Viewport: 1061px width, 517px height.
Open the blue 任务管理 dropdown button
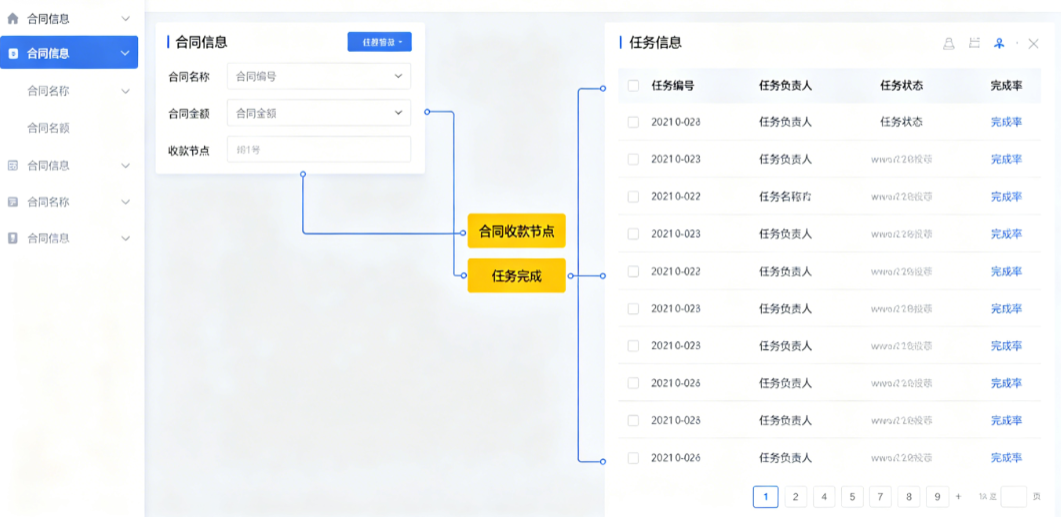[380, 42]
